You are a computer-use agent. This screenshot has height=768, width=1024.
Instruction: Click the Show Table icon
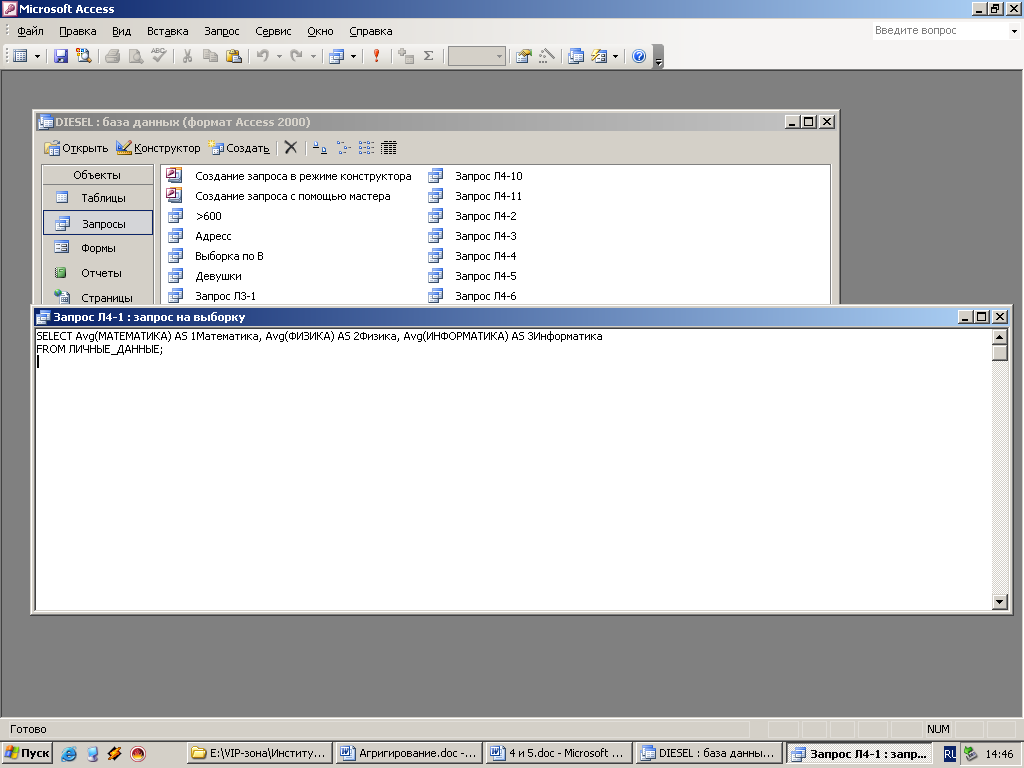[x=406, y=56]
